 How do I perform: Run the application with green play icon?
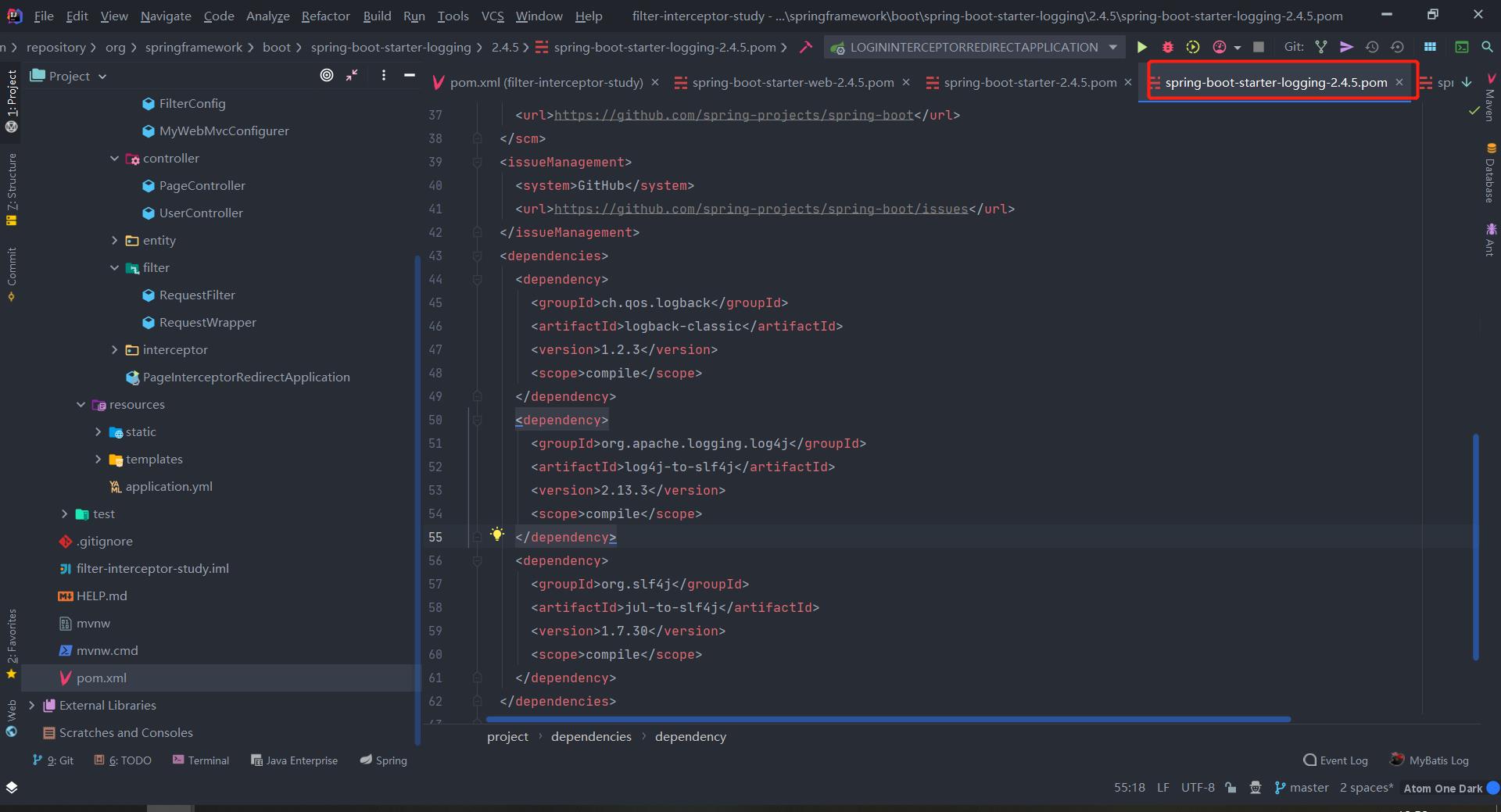[1141, 47]
